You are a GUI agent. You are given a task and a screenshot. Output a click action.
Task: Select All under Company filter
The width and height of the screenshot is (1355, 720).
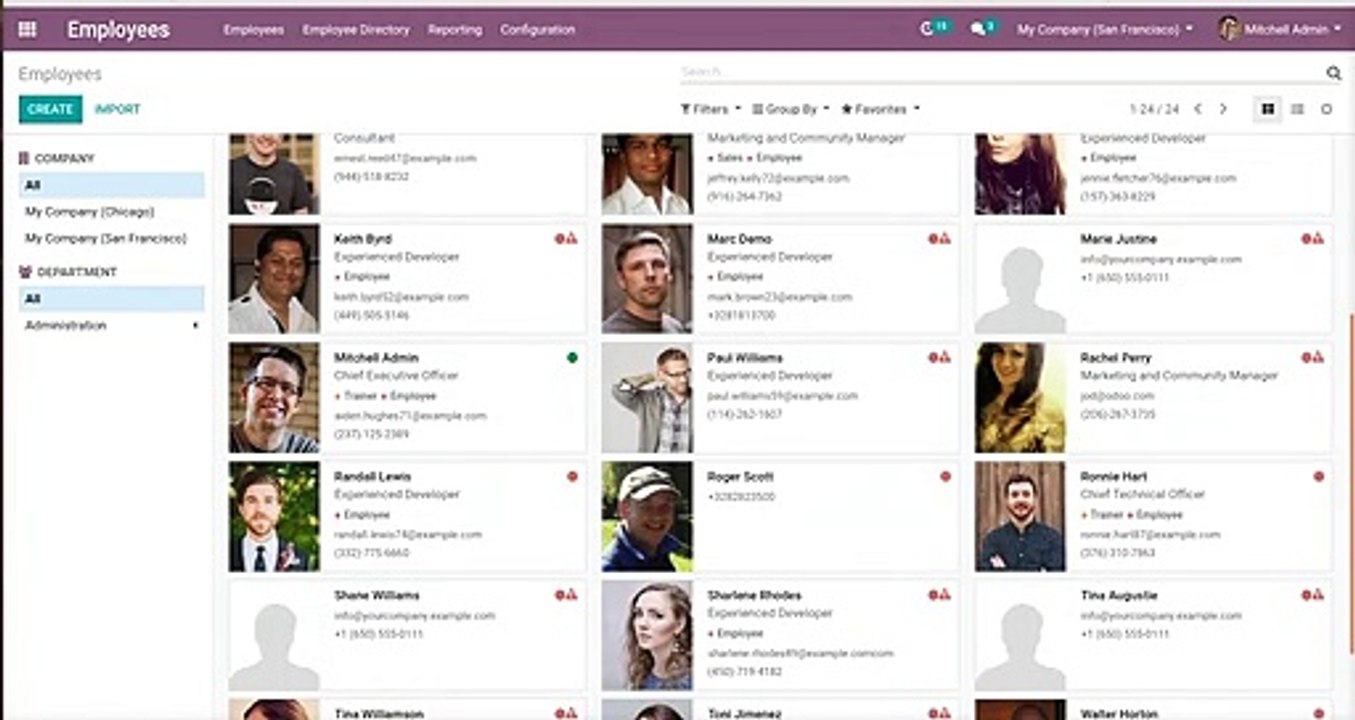tap(111, 185)
